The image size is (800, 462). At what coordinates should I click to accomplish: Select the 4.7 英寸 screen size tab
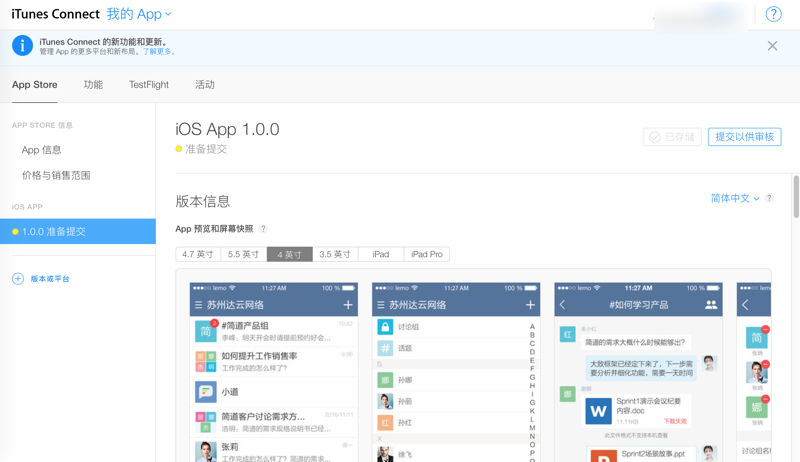pos(198,254)
